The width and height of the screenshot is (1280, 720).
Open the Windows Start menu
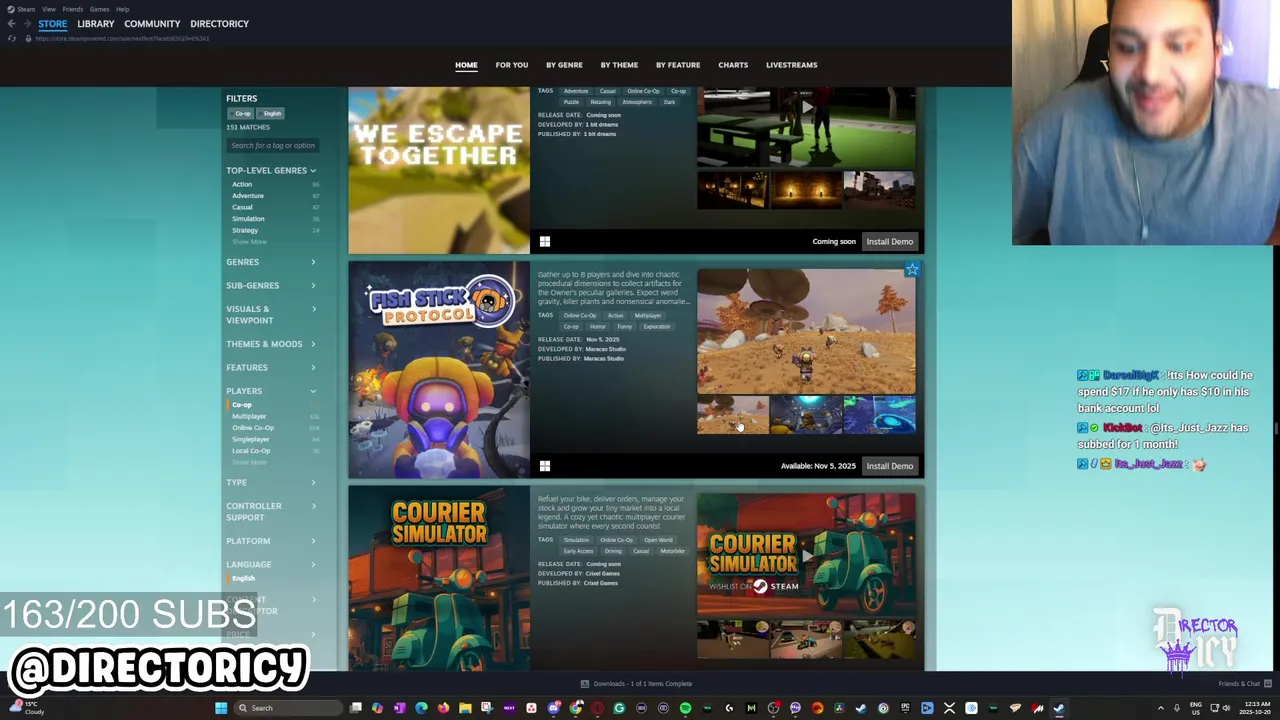(x=221, y=708)
